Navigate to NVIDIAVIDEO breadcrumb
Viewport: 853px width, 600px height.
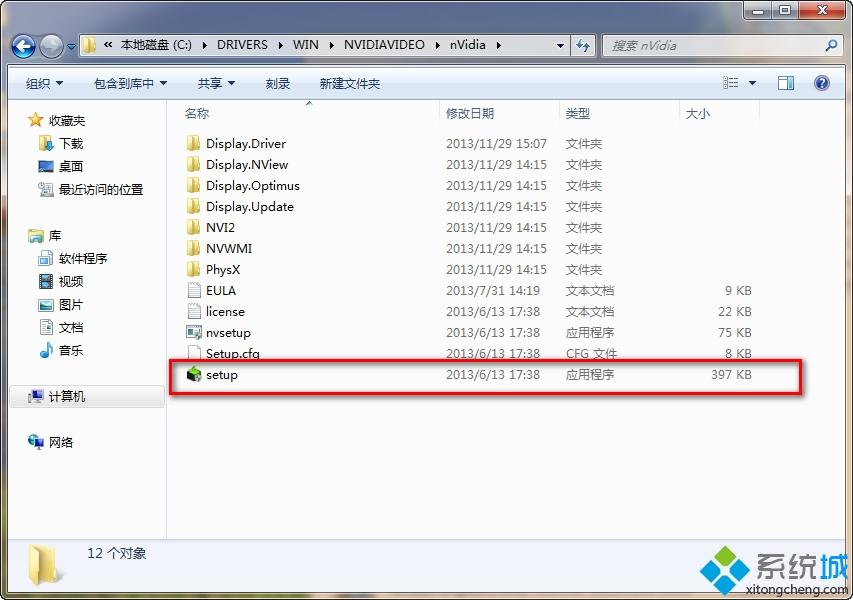[384, 45]
